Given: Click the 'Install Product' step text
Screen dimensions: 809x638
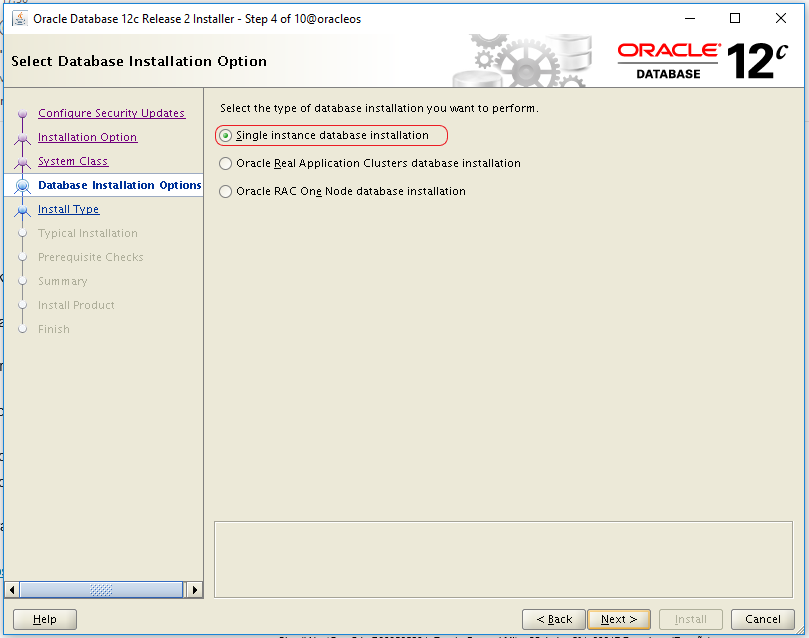Looking at the screenshot, I should point(76,305).
